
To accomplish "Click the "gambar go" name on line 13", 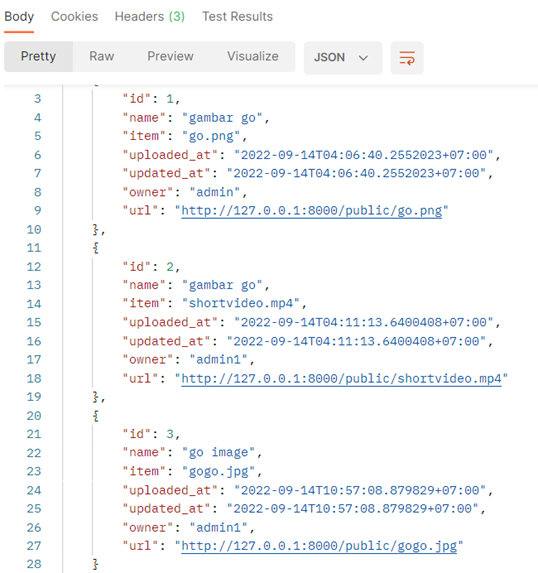I will click(222, 285).
